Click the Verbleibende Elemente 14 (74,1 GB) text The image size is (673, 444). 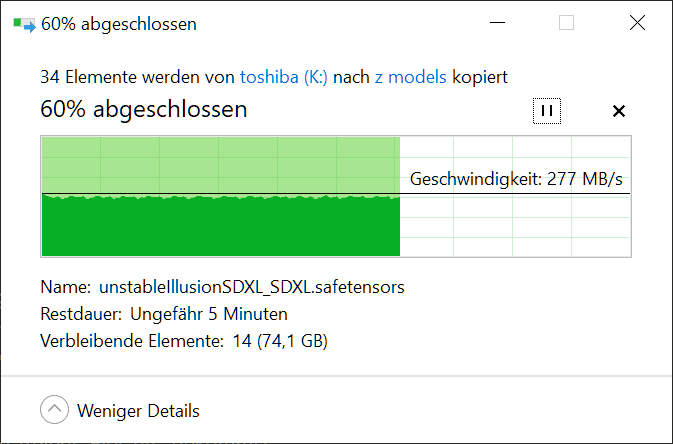click(184, 341)
